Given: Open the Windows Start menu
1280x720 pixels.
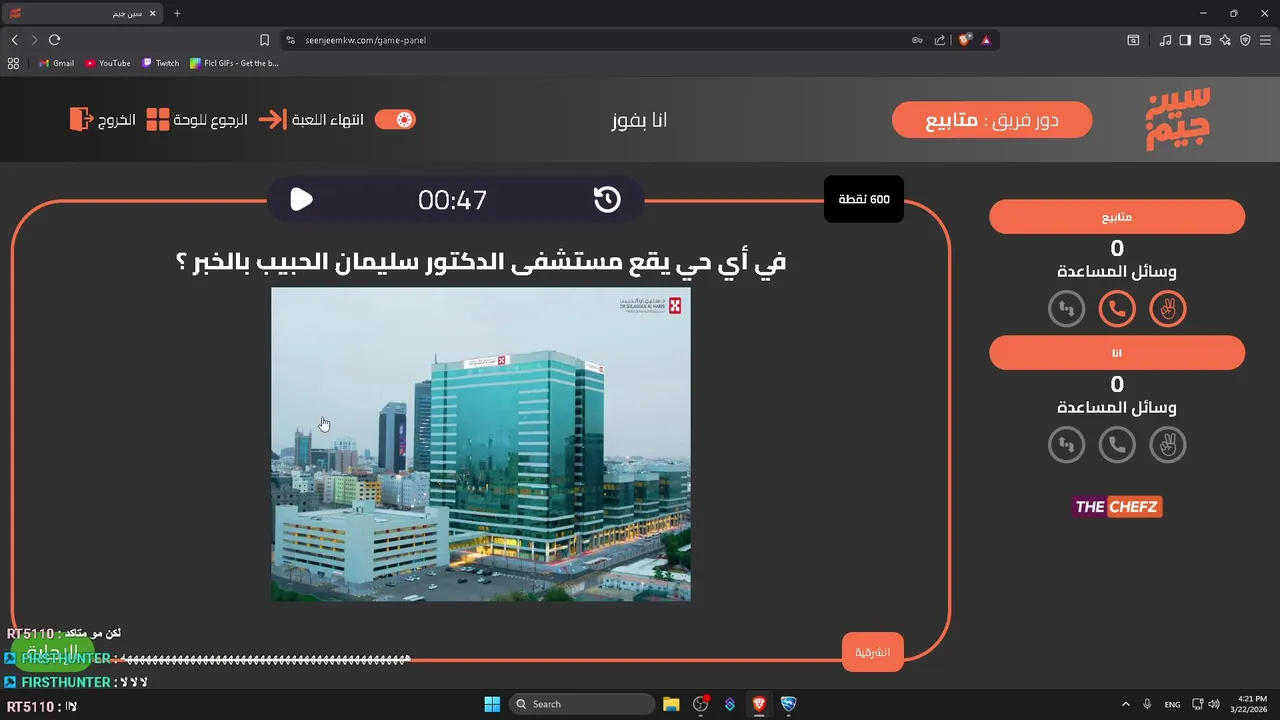Looking at the screenshot, I should point(492,704).
